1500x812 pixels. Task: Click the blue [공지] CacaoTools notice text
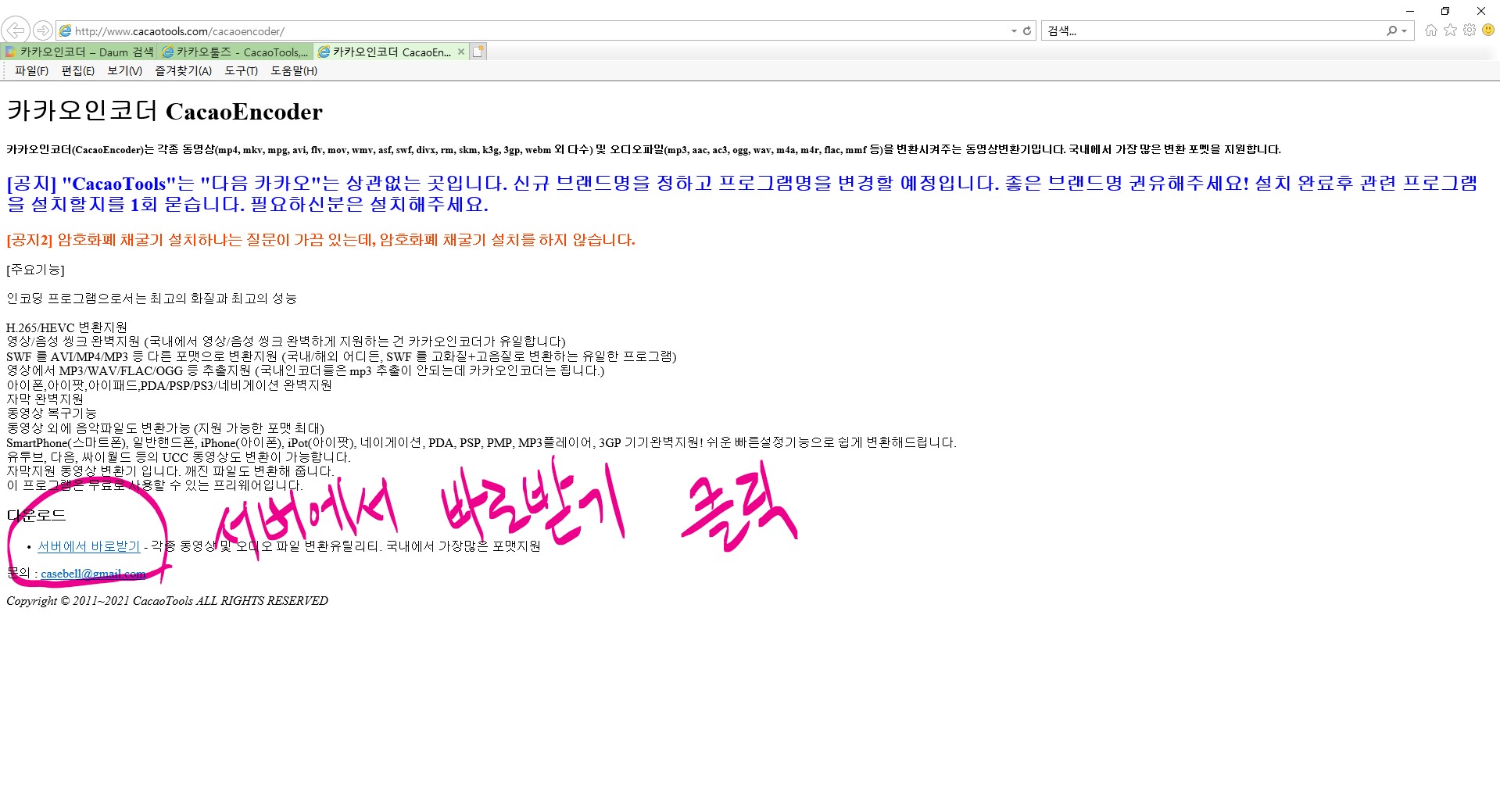[741, 194]
